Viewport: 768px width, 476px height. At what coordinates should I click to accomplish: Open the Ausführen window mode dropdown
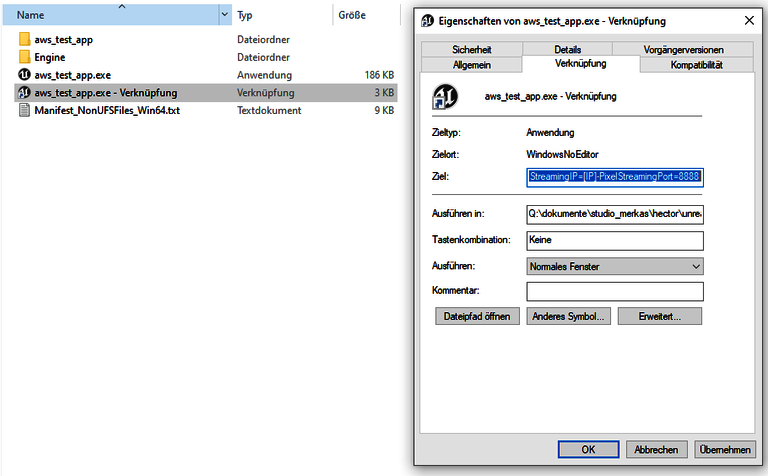(x=615, y=267)
